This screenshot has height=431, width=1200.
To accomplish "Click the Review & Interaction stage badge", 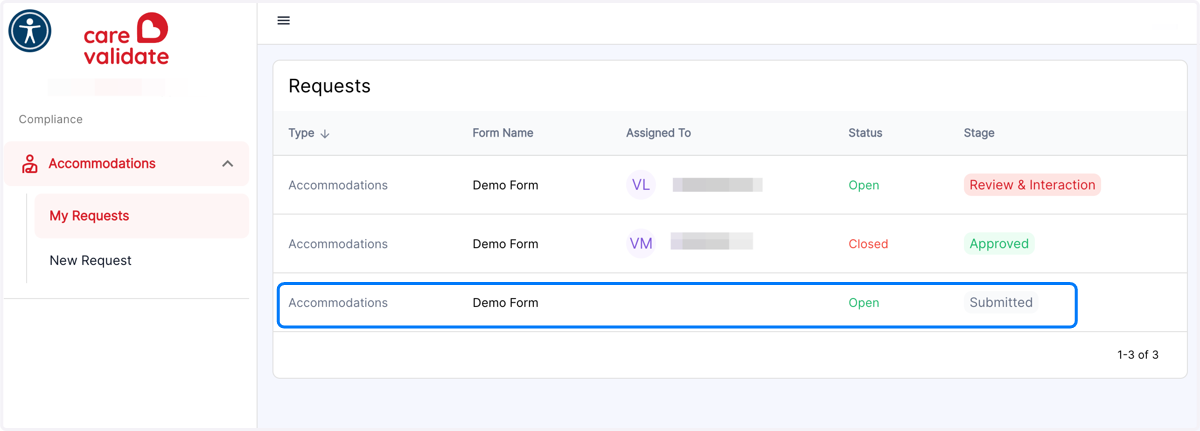I will coord(1032,185).
